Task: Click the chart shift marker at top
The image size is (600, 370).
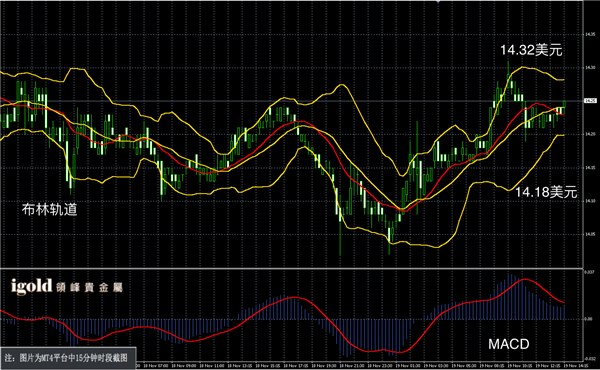Action: (439, 2)
